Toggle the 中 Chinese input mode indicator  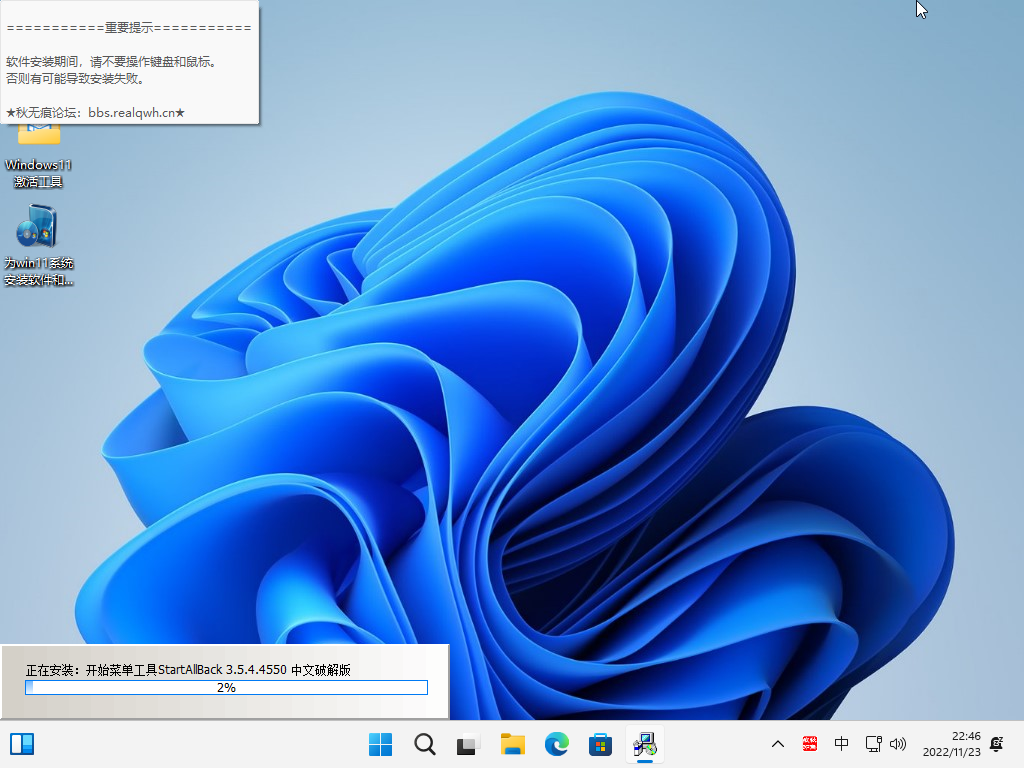point(841,744)
